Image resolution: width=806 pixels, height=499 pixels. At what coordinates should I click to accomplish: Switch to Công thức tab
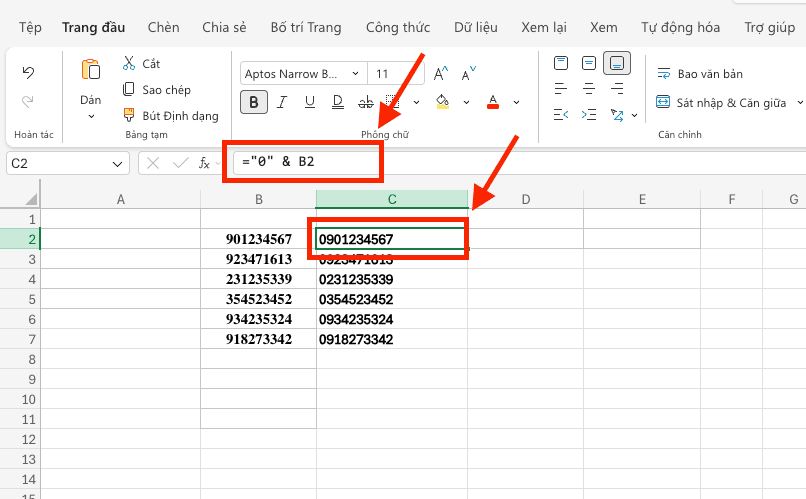(398, 27)
